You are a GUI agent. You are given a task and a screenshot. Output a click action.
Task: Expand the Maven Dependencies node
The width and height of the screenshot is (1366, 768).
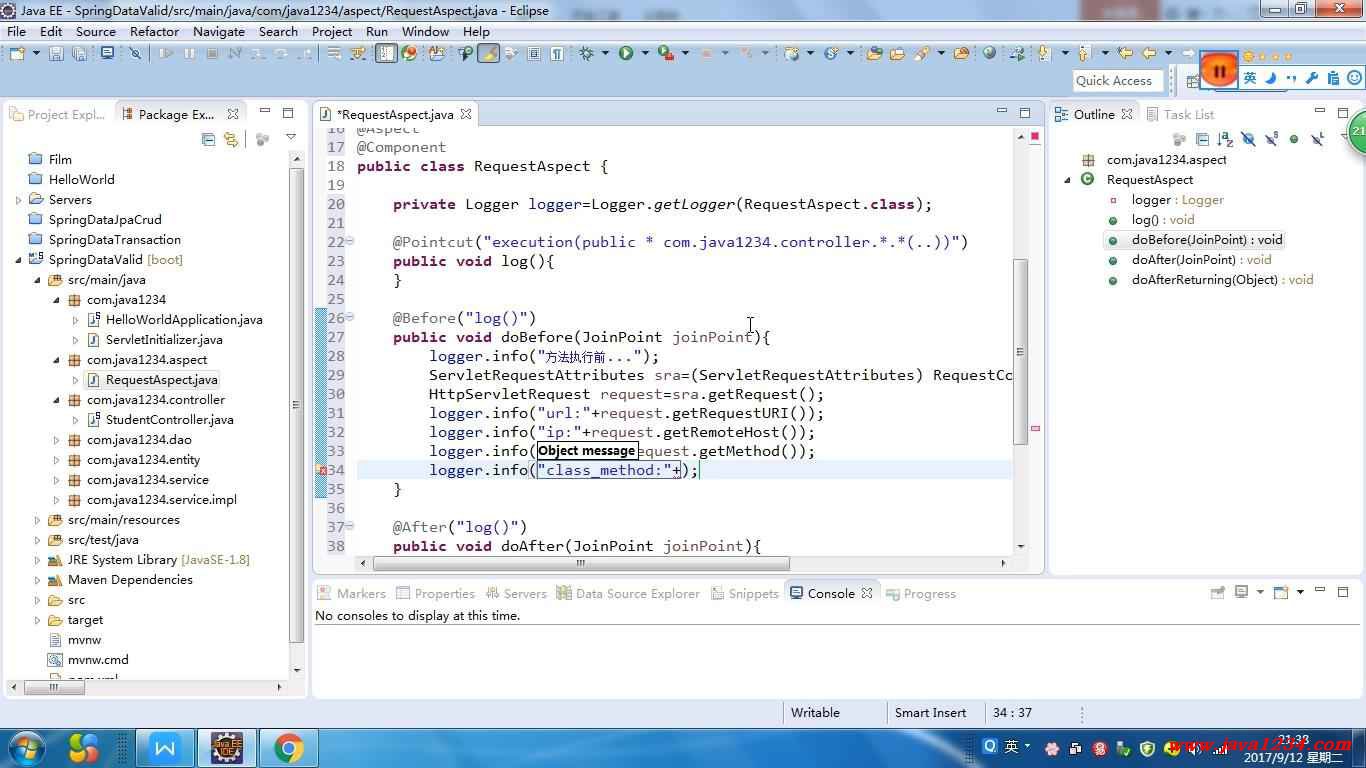pos(38,580)
